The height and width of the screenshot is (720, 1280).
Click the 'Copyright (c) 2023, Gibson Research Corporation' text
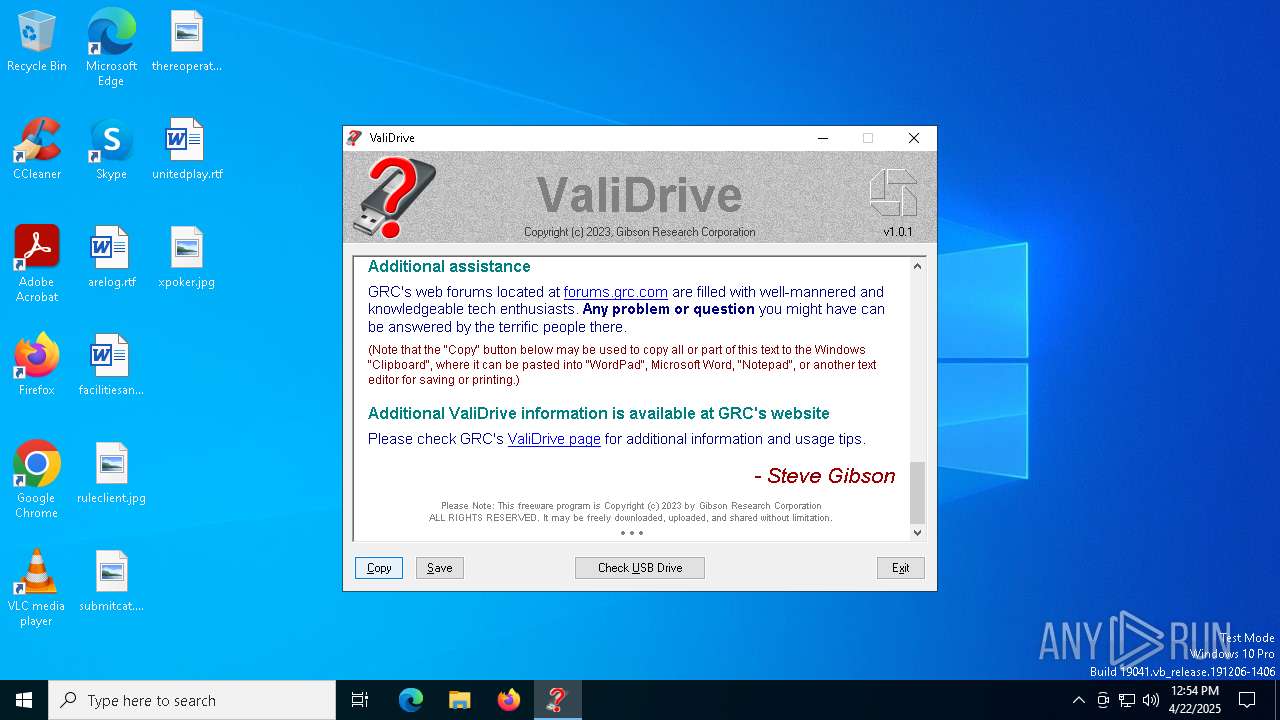pyautogui.click(x=640, y=232)
